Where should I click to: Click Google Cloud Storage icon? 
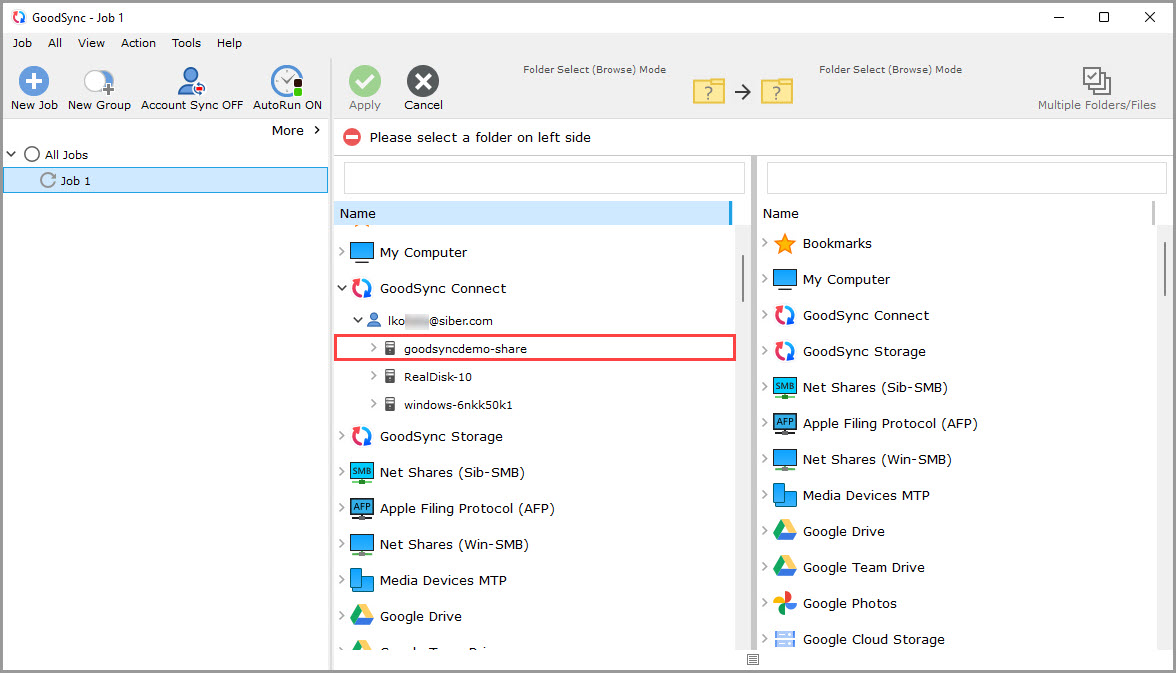[785, 639]
